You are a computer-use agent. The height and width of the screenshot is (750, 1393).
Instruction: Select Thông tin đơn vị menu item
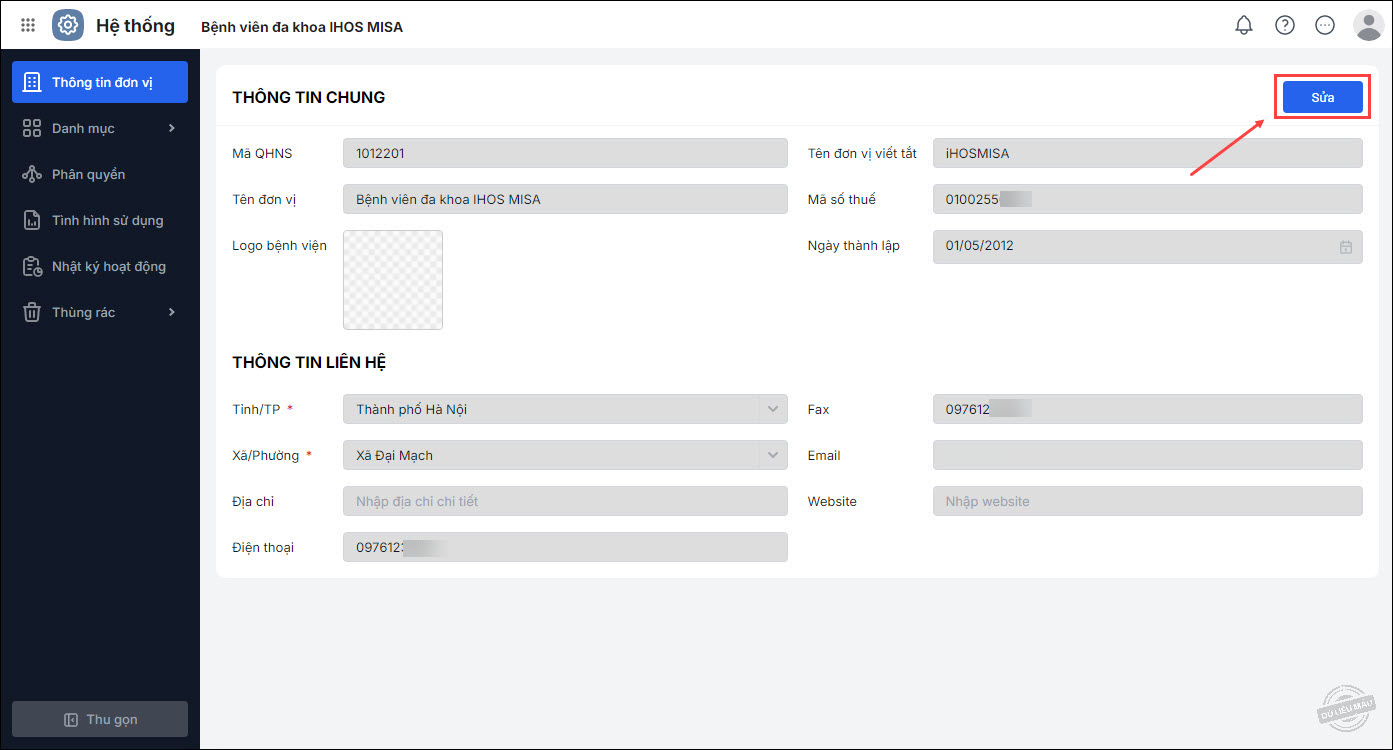click(x=100, y=82)
